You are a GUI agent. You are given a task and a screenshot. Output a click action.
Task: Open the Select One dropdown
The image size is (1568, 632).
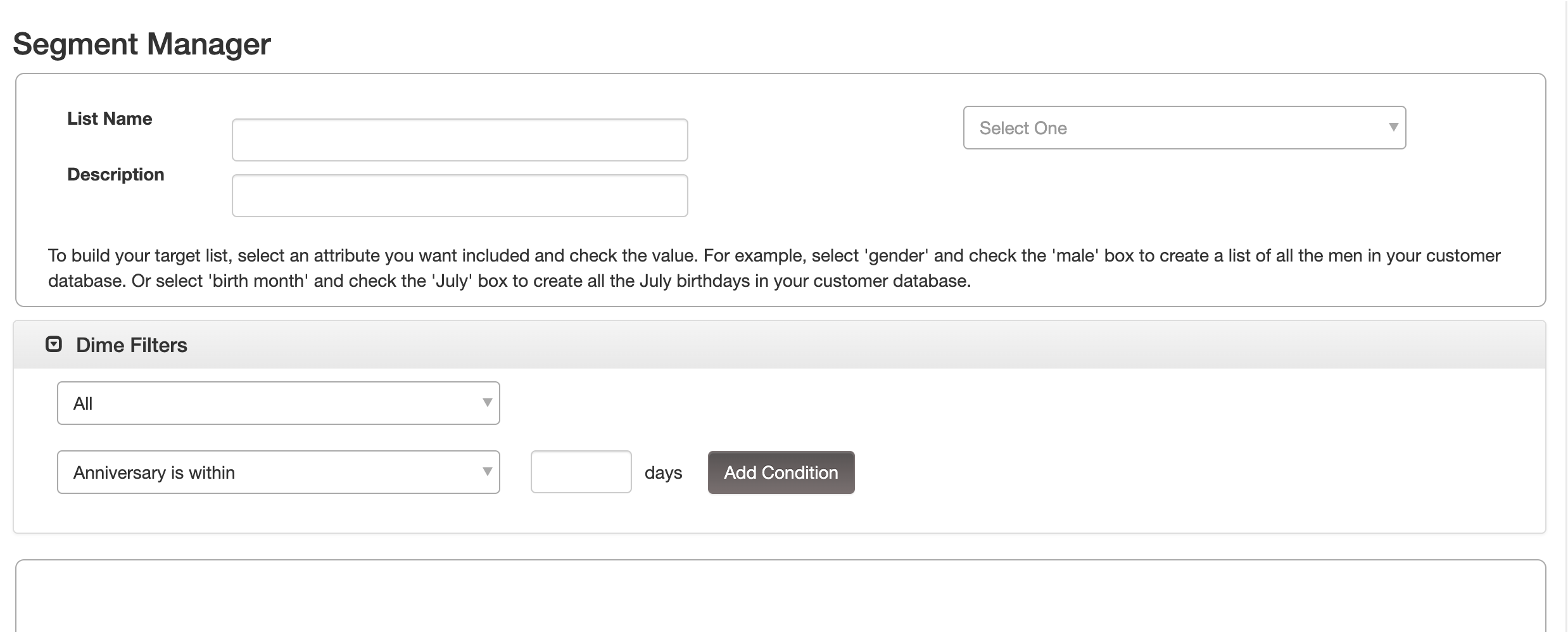tap(1184, 128)
